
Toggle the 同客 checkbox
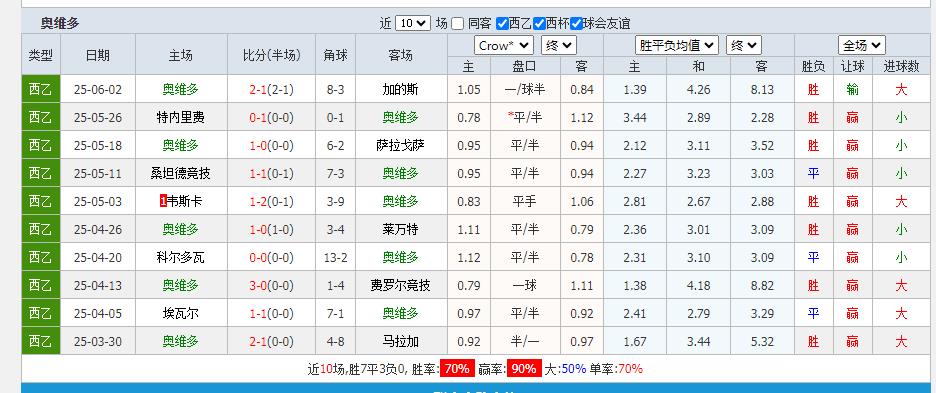(457, 24)
